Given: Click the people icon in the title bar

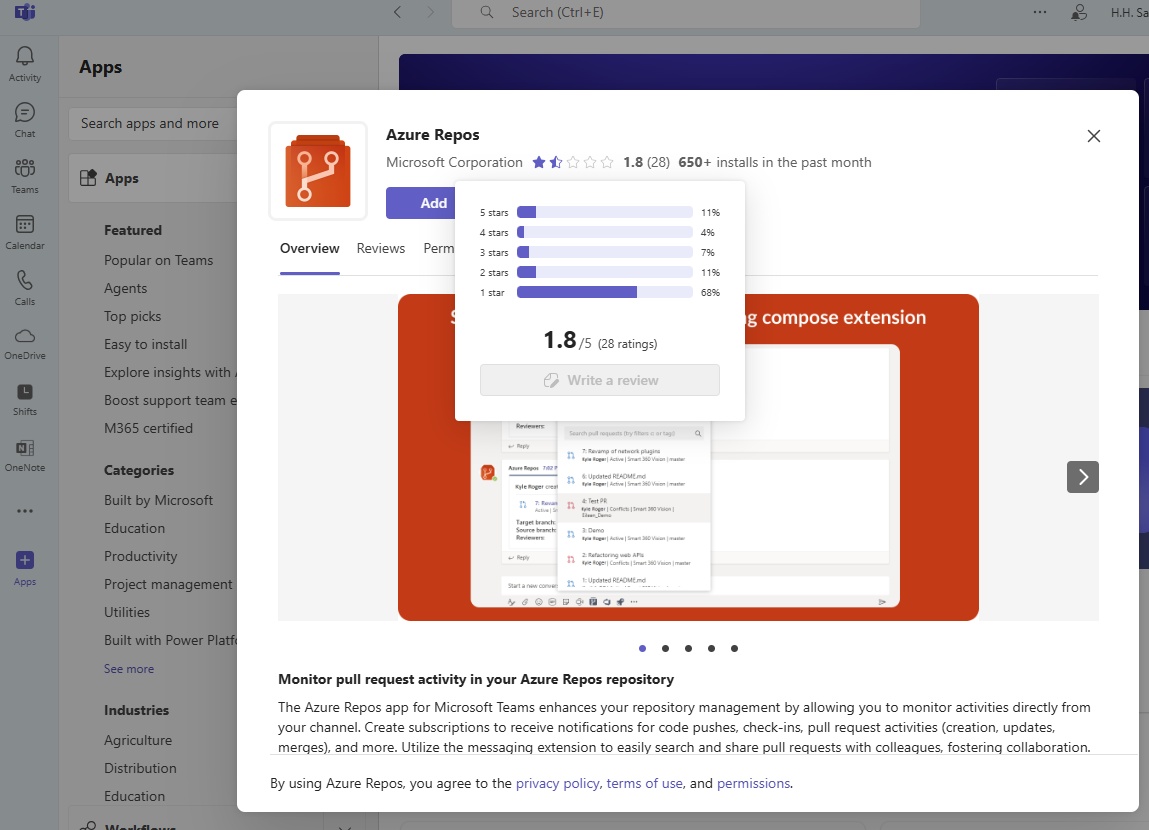Looking at the screenshot, I should 1079,12.
